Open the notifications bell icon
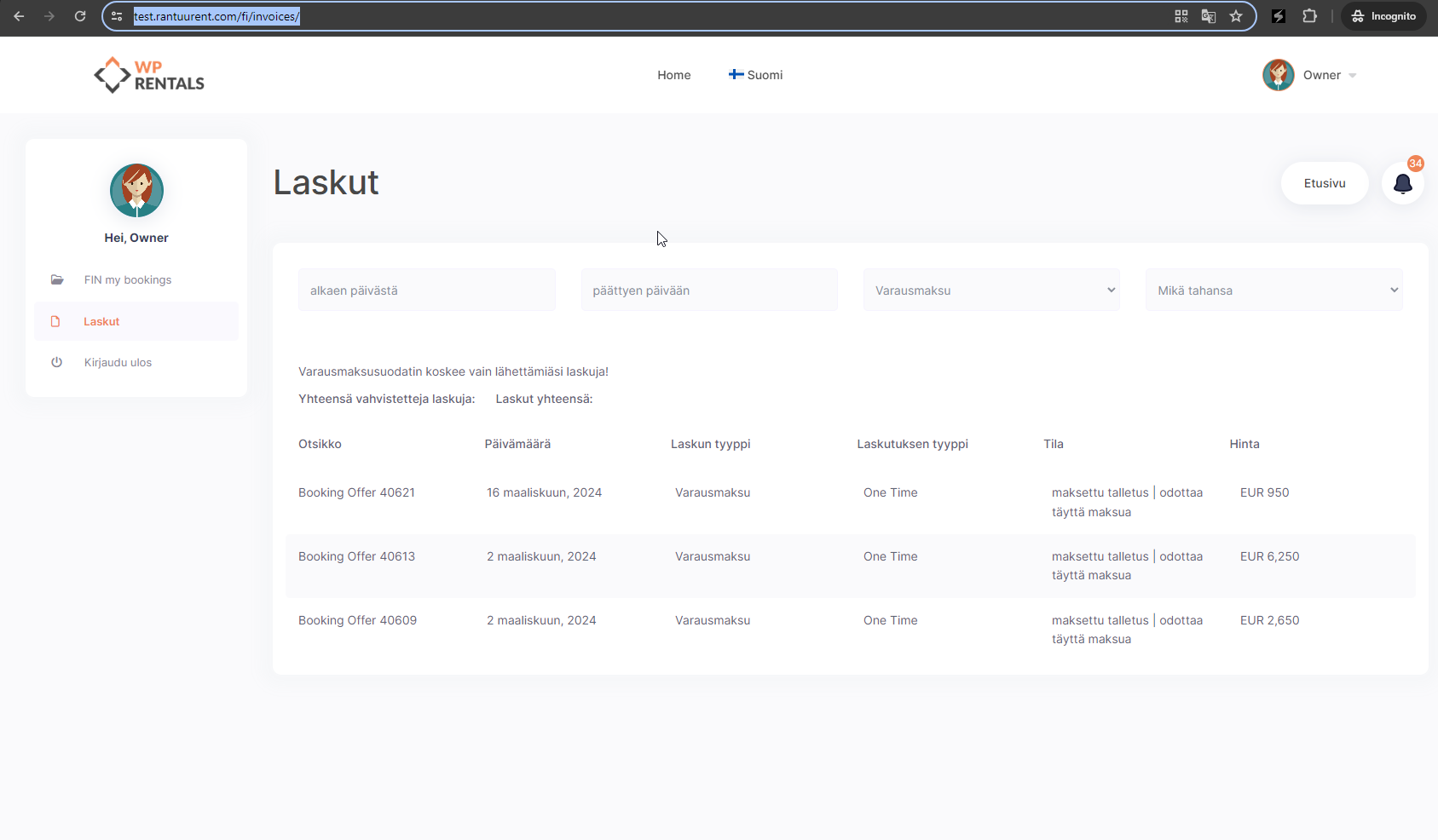1438x840 pixels. pyautogui.click(x=1403, y=183)
